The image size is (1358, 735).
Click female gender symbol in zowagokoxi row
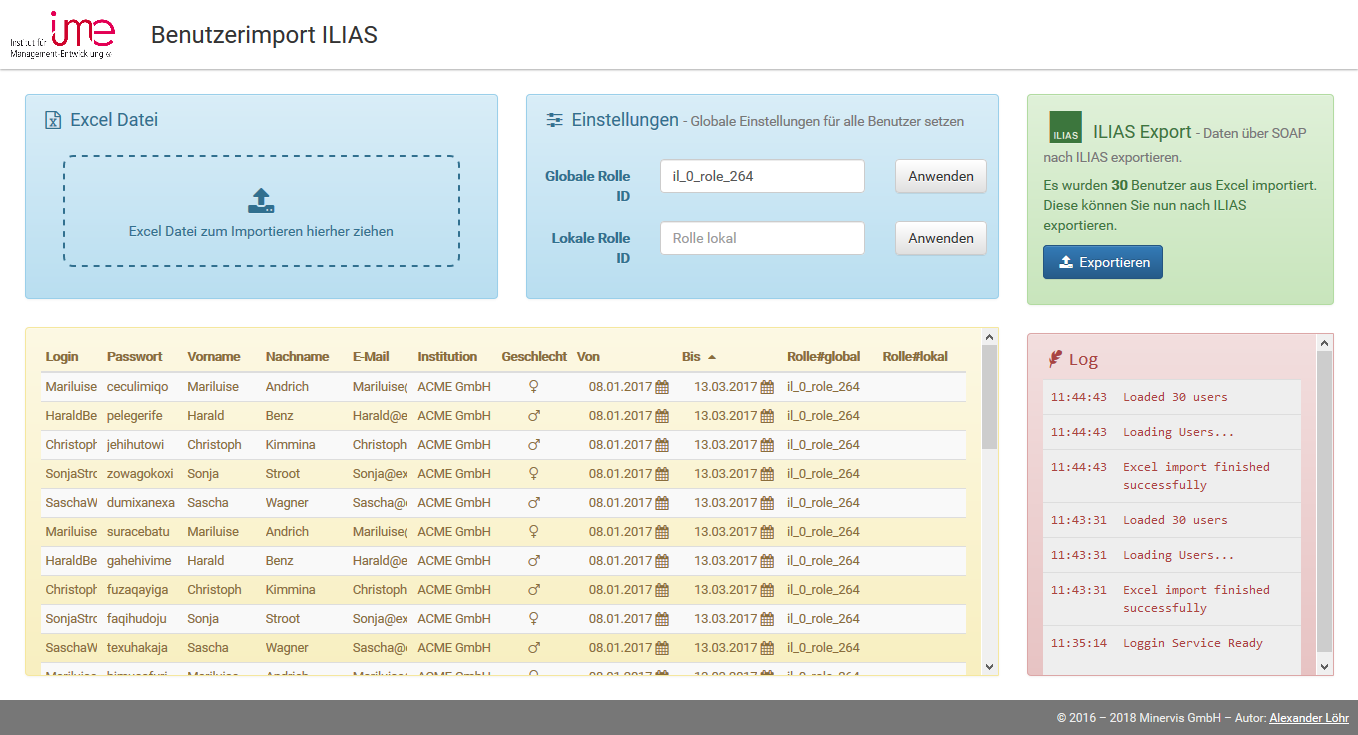coord(534,474)
